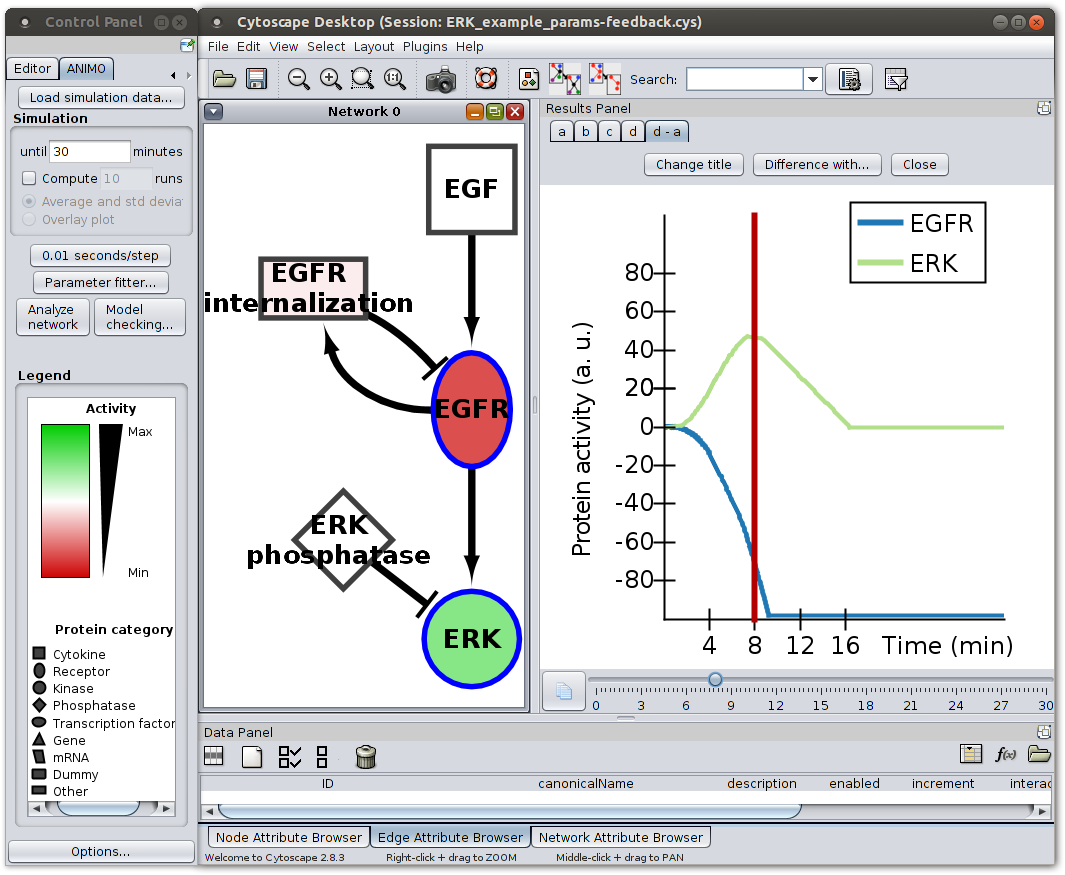Float the Results Panel with its dock icon
Image resolution: width=1065 pixels, height=875 pixels.
1044,108
